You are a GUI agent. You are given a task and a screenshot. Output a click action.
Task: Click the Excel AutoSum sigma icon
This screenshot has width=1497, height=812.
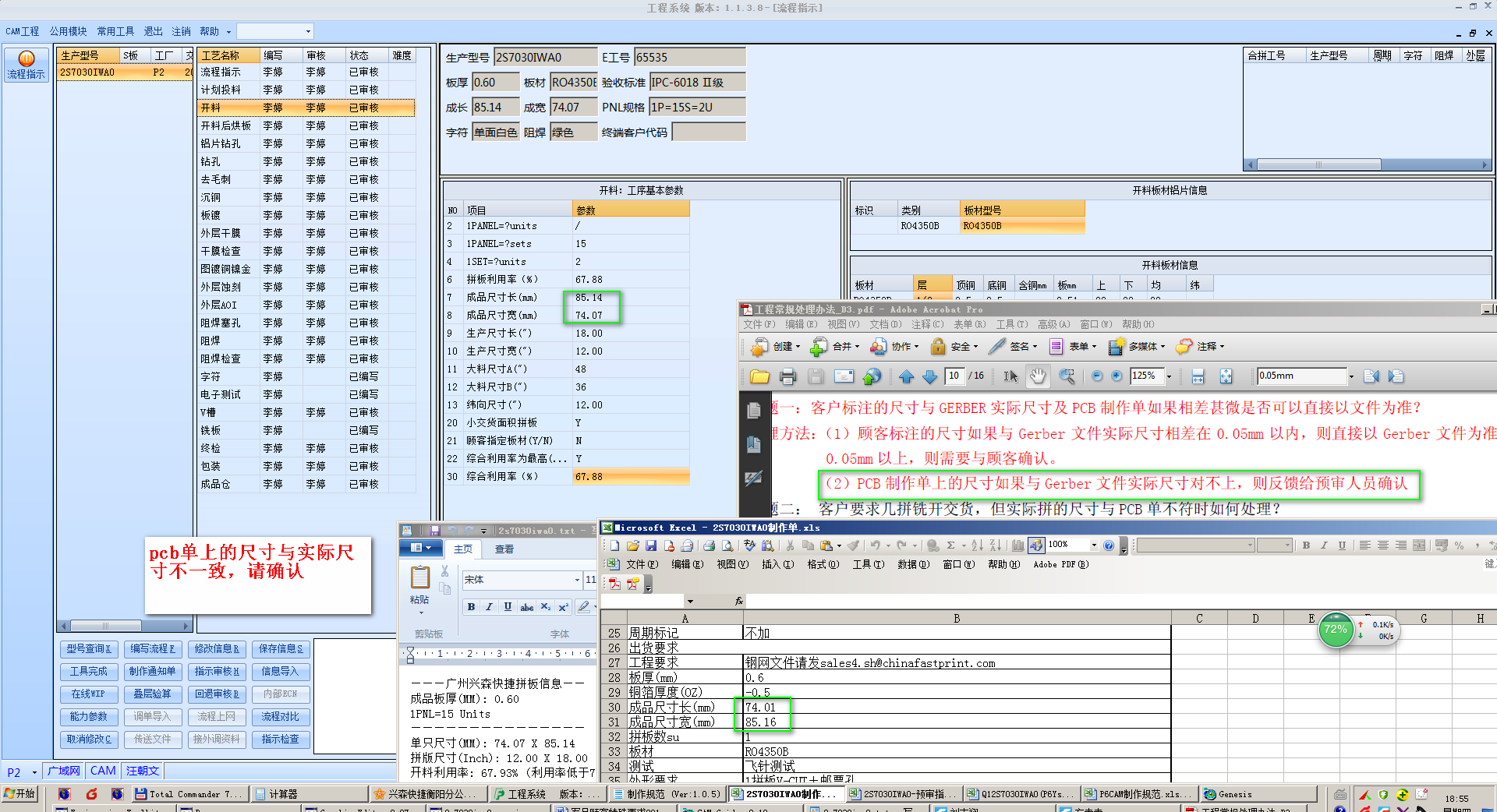(x=950, y=545)
